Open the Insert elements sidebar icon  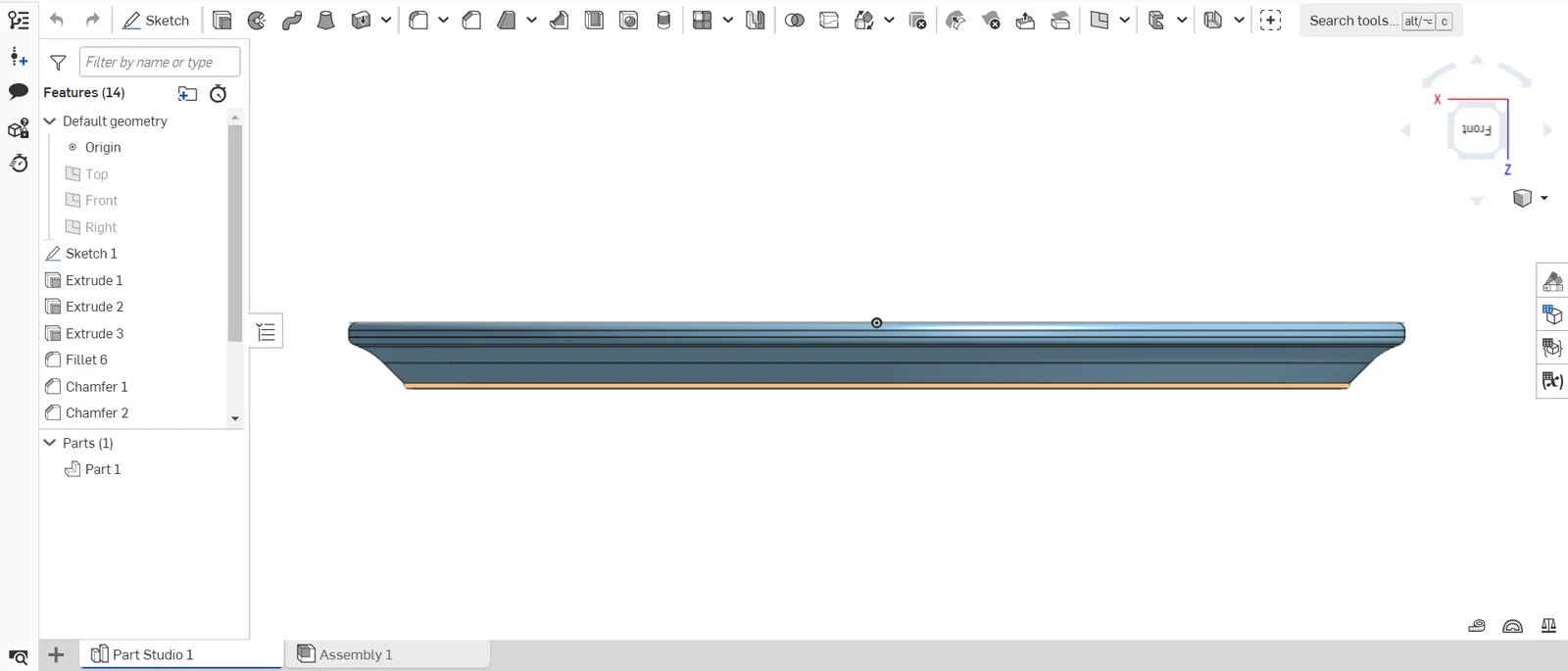(x=19, y=57)
